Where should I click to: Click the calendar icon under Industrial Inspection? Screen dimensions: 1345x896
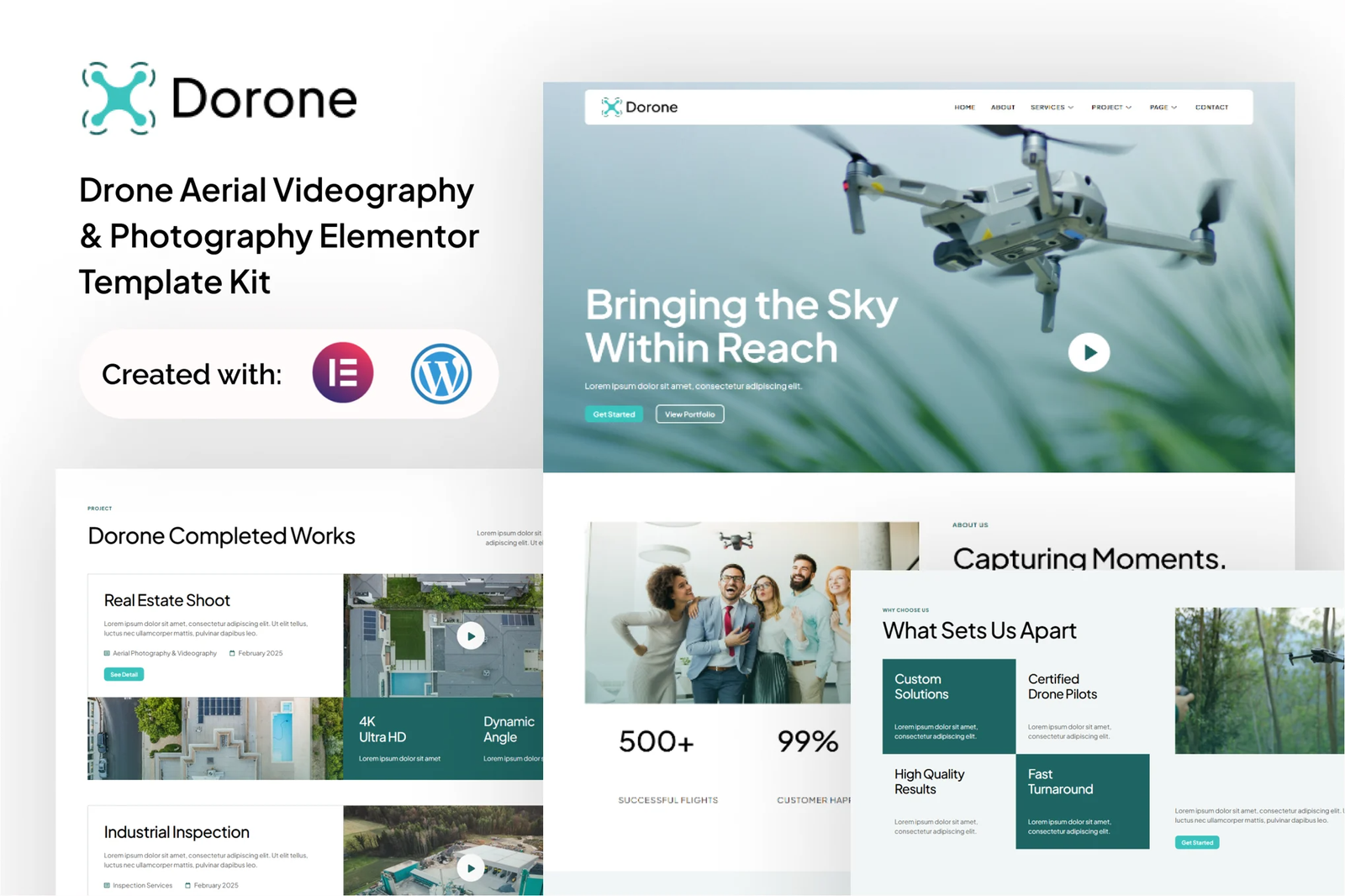click(x=190, y=885)
